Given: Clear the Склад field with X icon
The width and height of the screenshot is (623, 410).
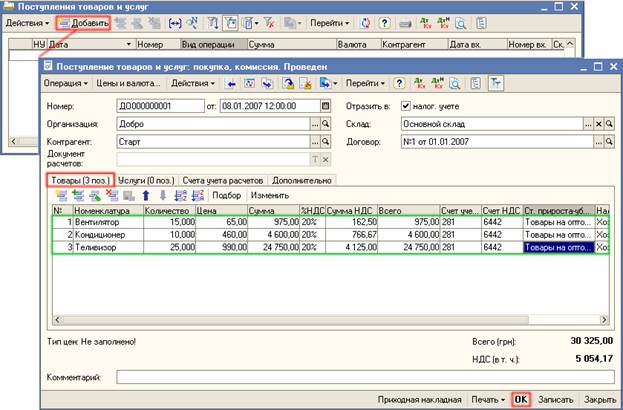Looking at the screenshot, I should tap(599, 124).
